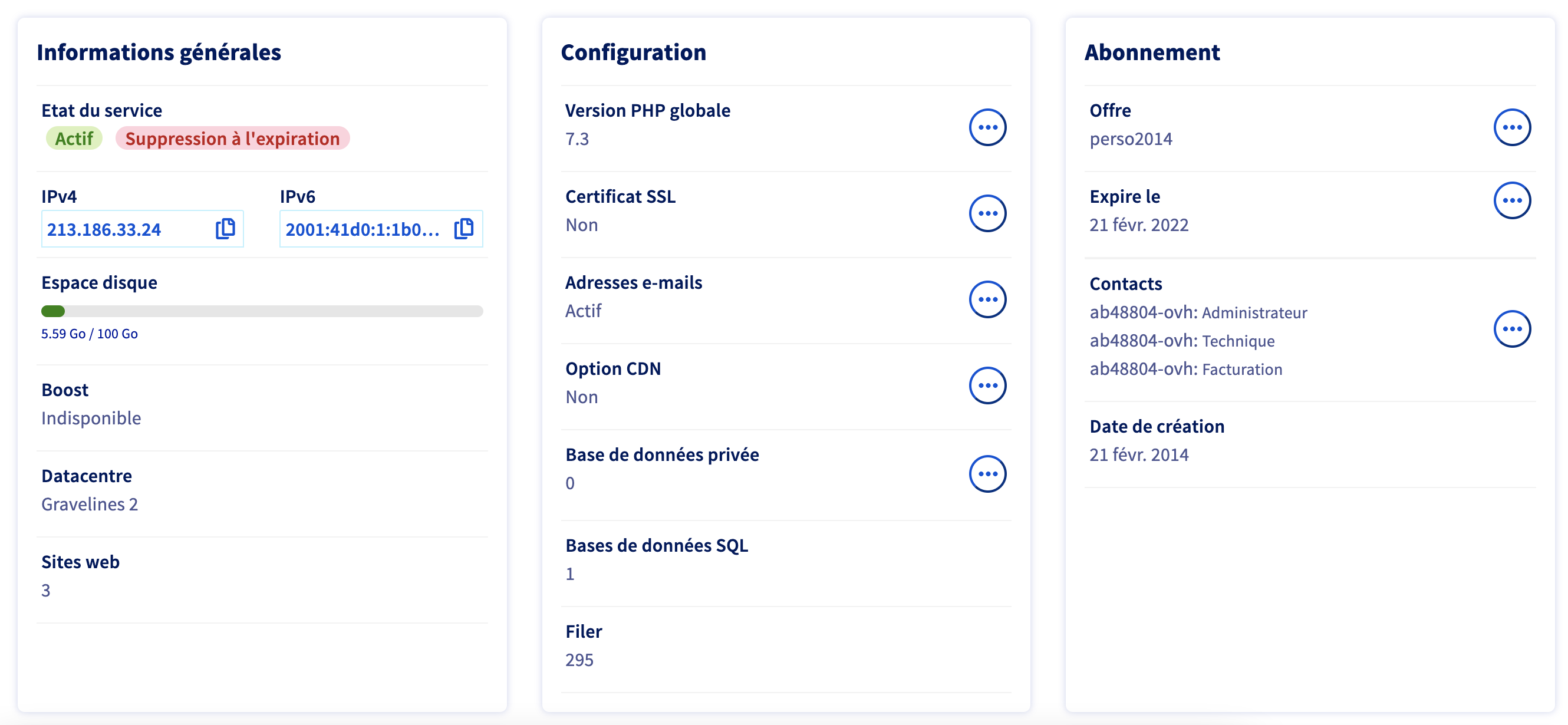1568x725 pixels.
Task: Open Certificat SSL options menu
Action: (x=987, y=213)
